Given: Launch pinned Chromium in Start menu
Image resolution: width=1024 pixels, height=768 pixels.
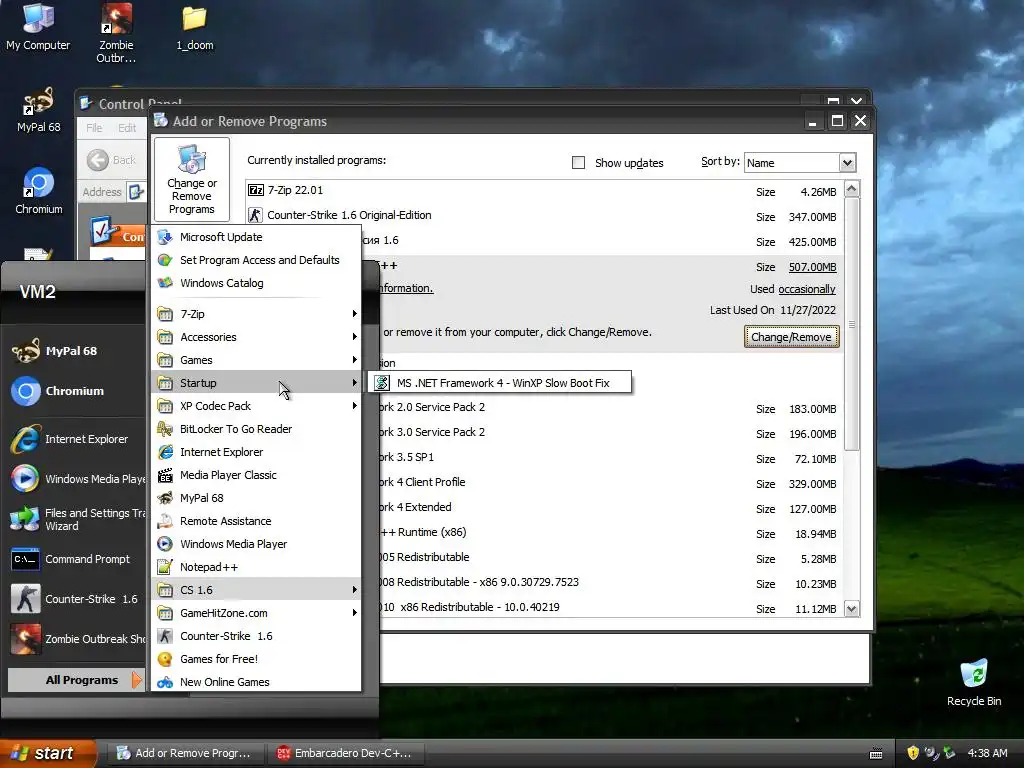Looking at the screenshot, I should point(77,391).
